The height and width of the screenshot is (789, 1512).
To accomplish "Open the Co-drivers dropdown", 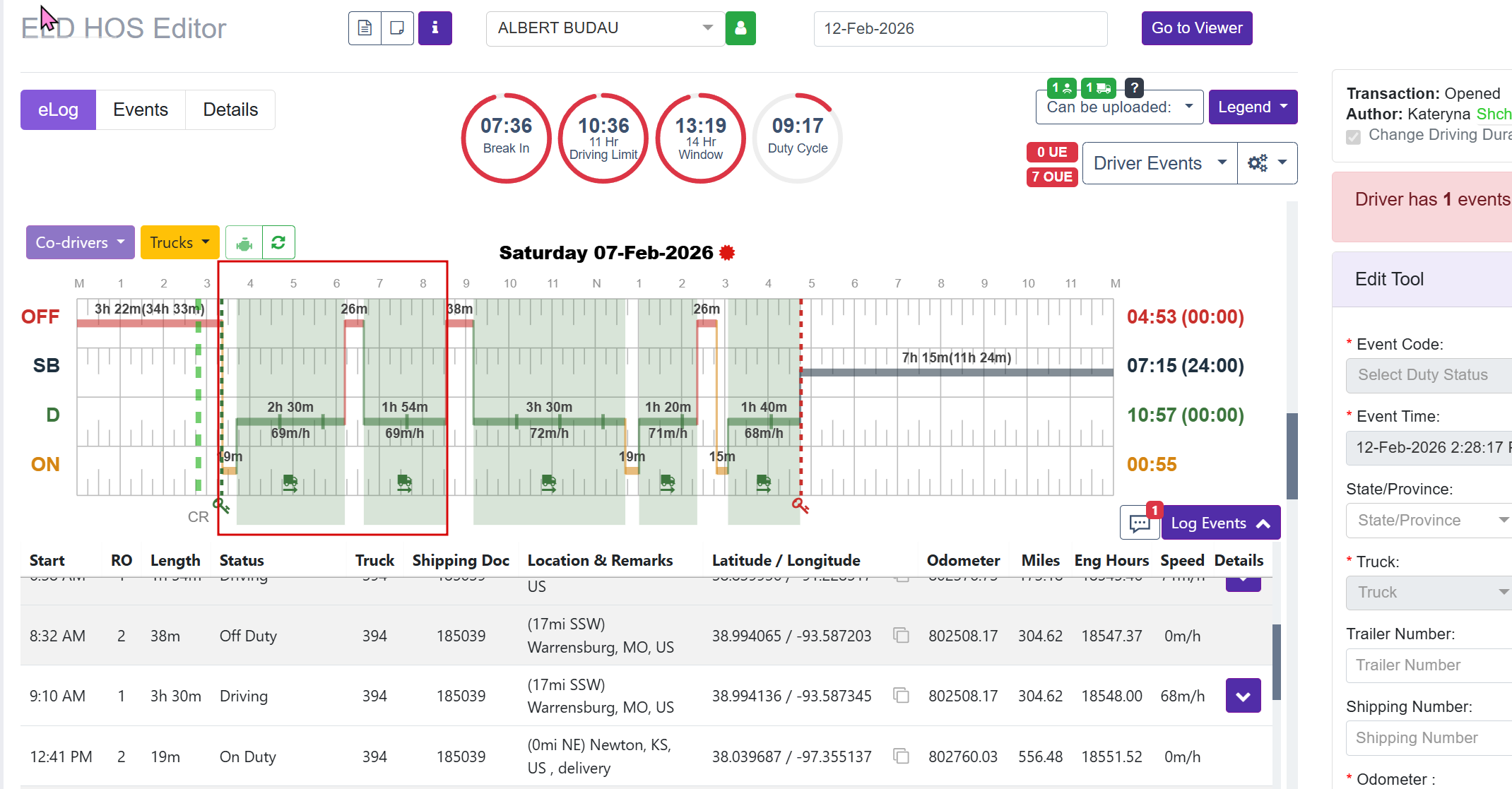I will 80,243.
